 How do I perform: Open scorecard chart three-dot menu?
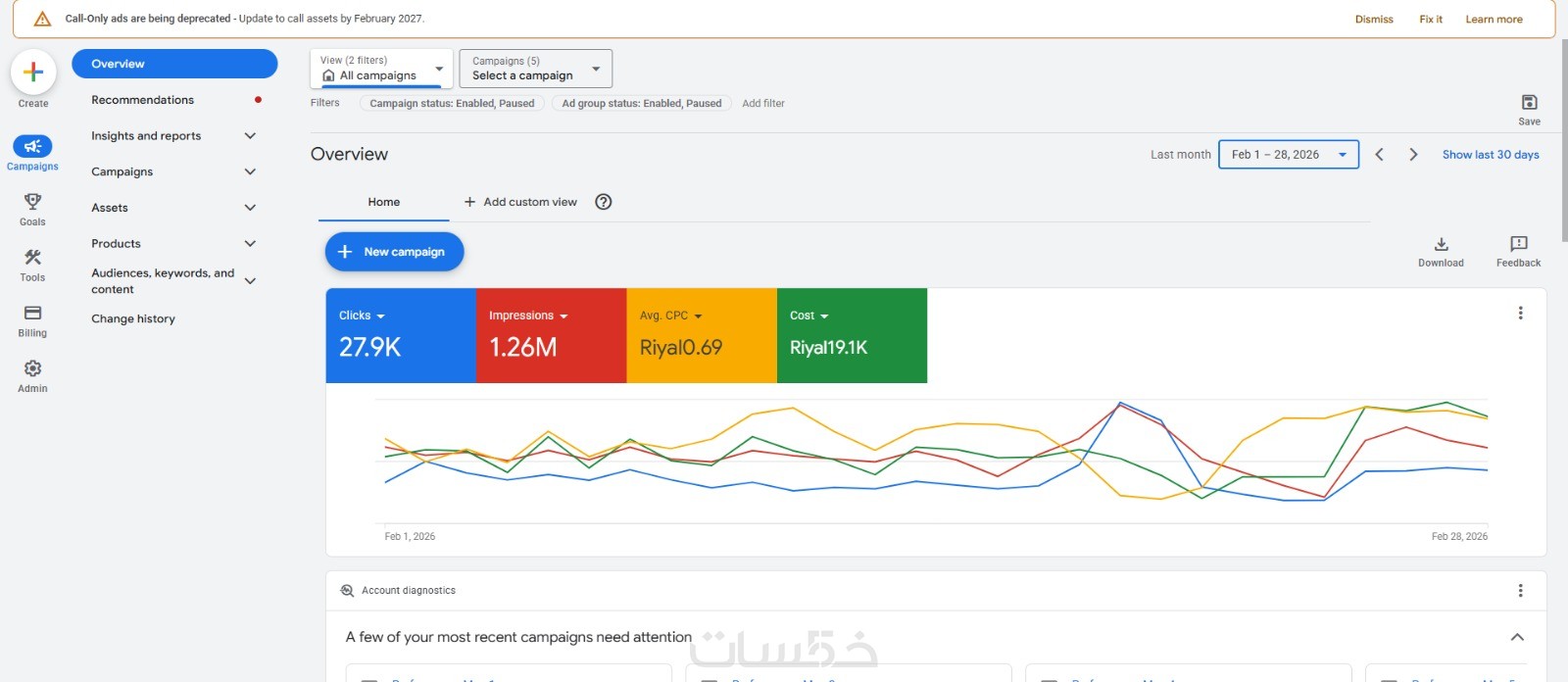pos(1520,314)
